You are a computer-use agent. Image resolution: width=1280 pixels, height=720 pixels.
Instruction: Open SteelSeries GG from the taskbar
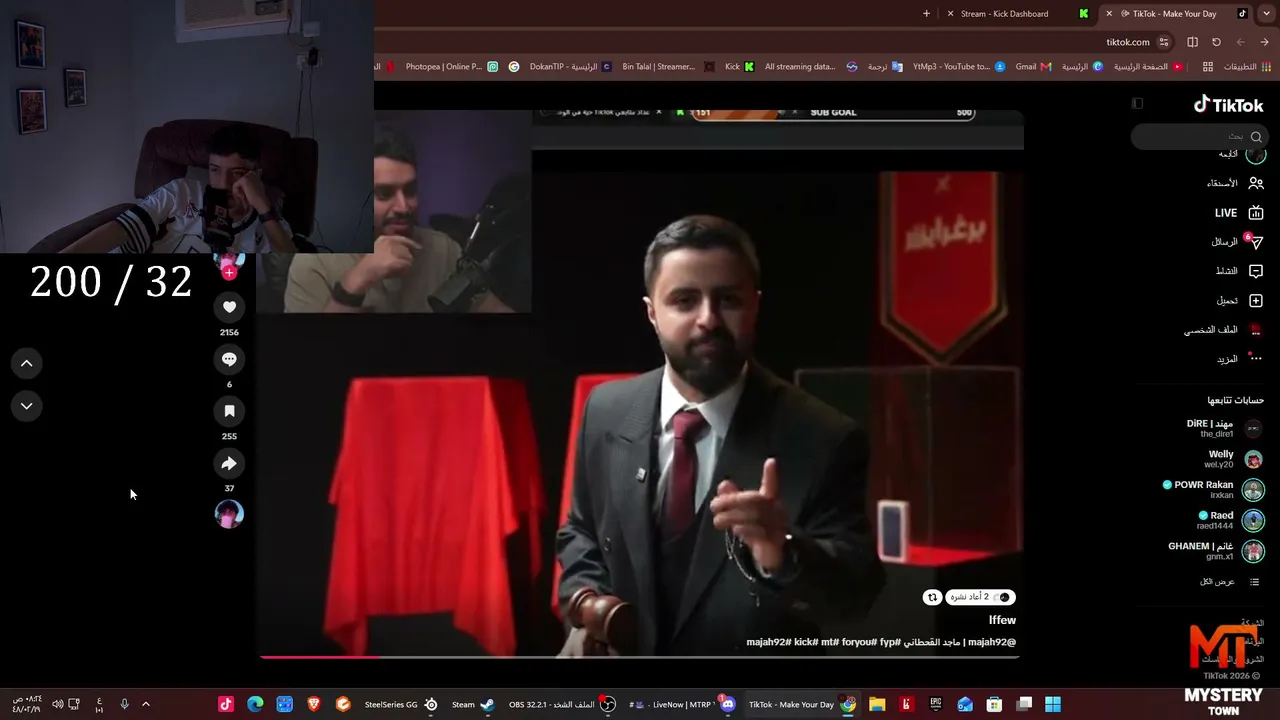401,704
